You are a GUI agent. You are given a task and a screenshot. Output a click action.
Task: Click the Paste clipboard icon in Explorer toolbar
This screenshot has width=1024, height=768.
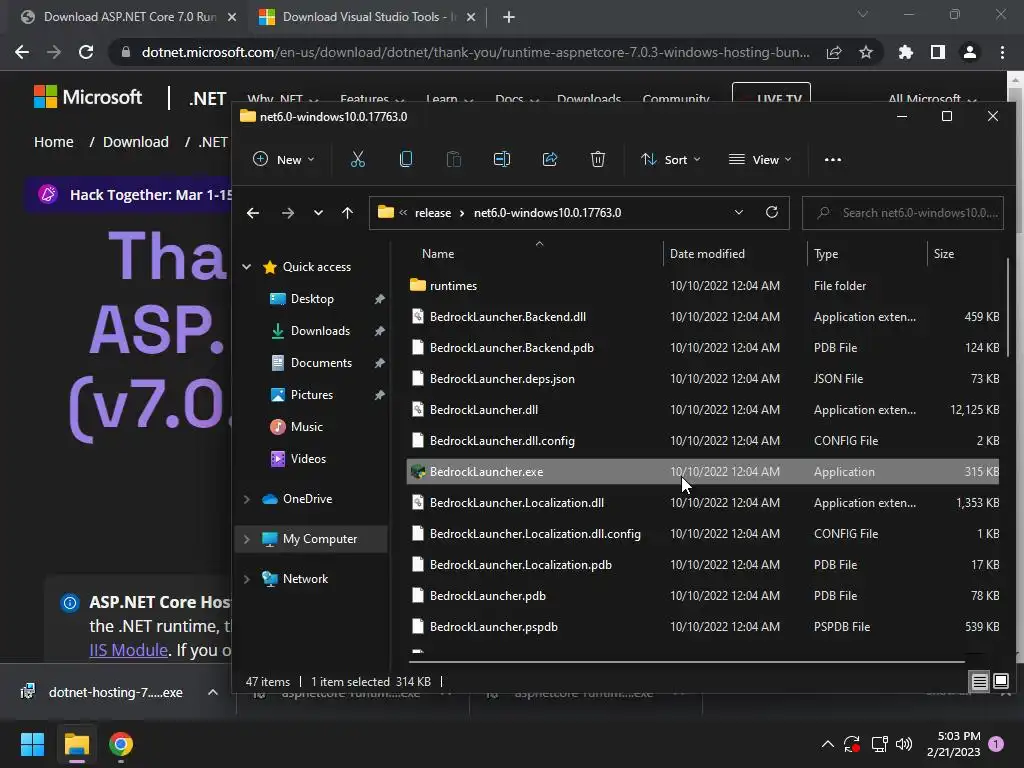[454, 159]
